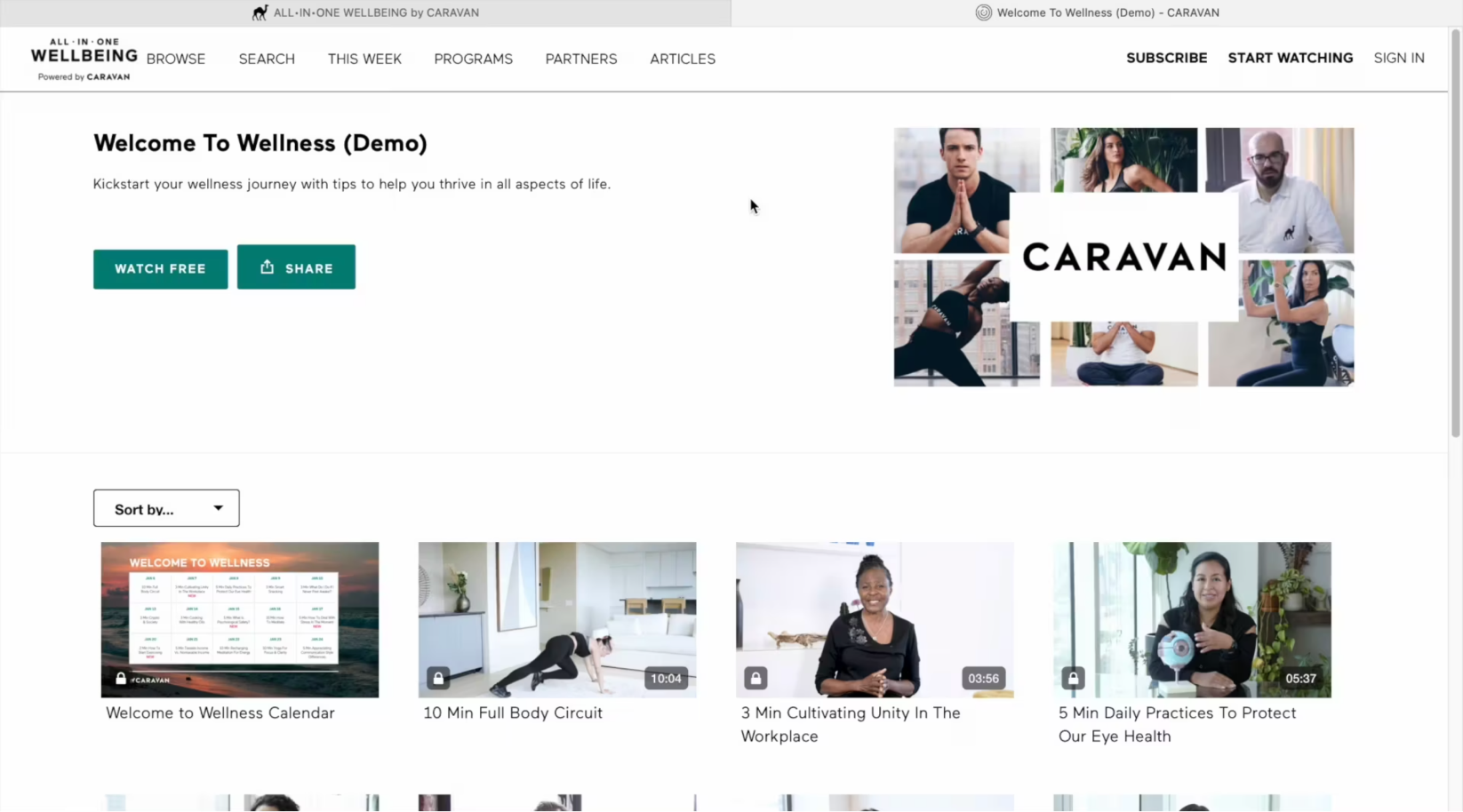Click the 3 Min Cultivating Unity title link
This screenshot has height=812, width=1463.
point(851,724)
